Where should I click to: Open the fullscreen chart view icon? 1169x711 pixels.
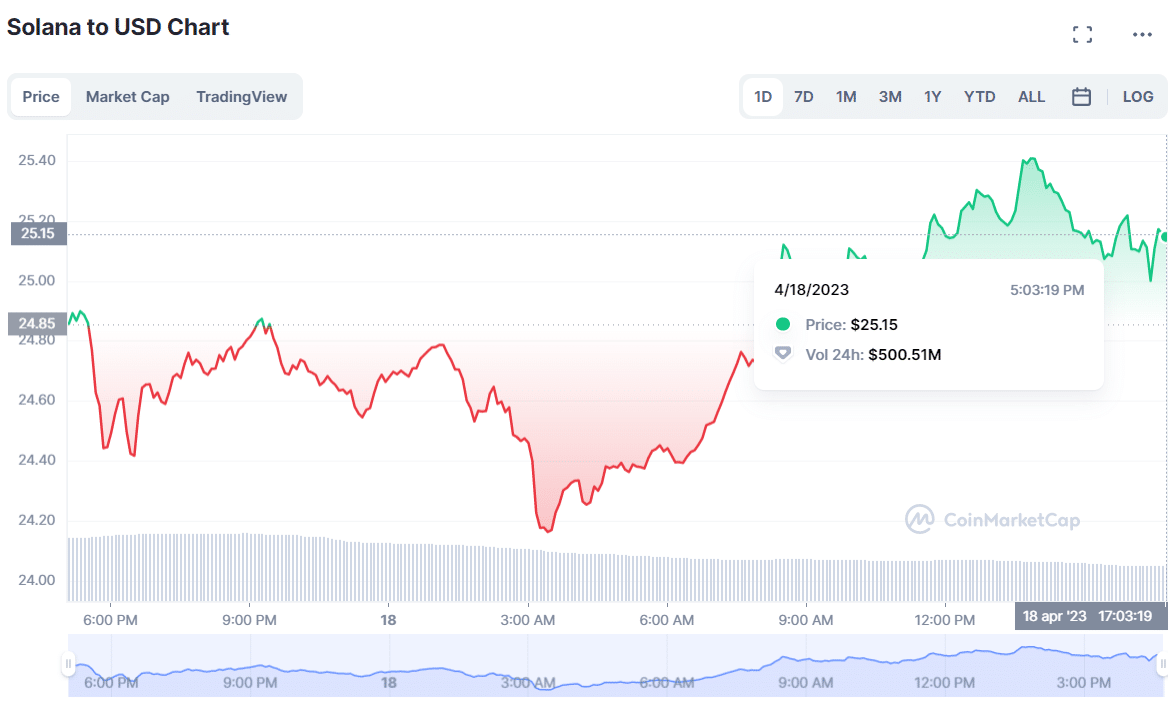point(1083,34)
